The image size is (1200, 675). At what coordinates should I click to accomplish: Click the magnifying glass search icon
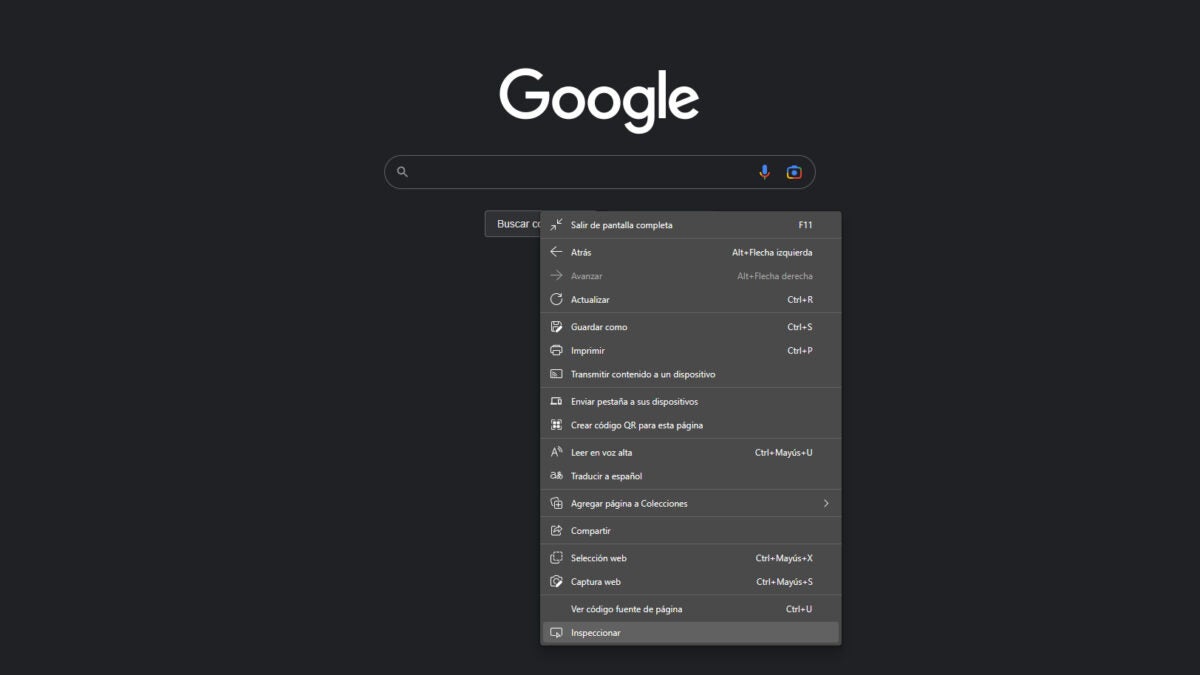(402, 172)
